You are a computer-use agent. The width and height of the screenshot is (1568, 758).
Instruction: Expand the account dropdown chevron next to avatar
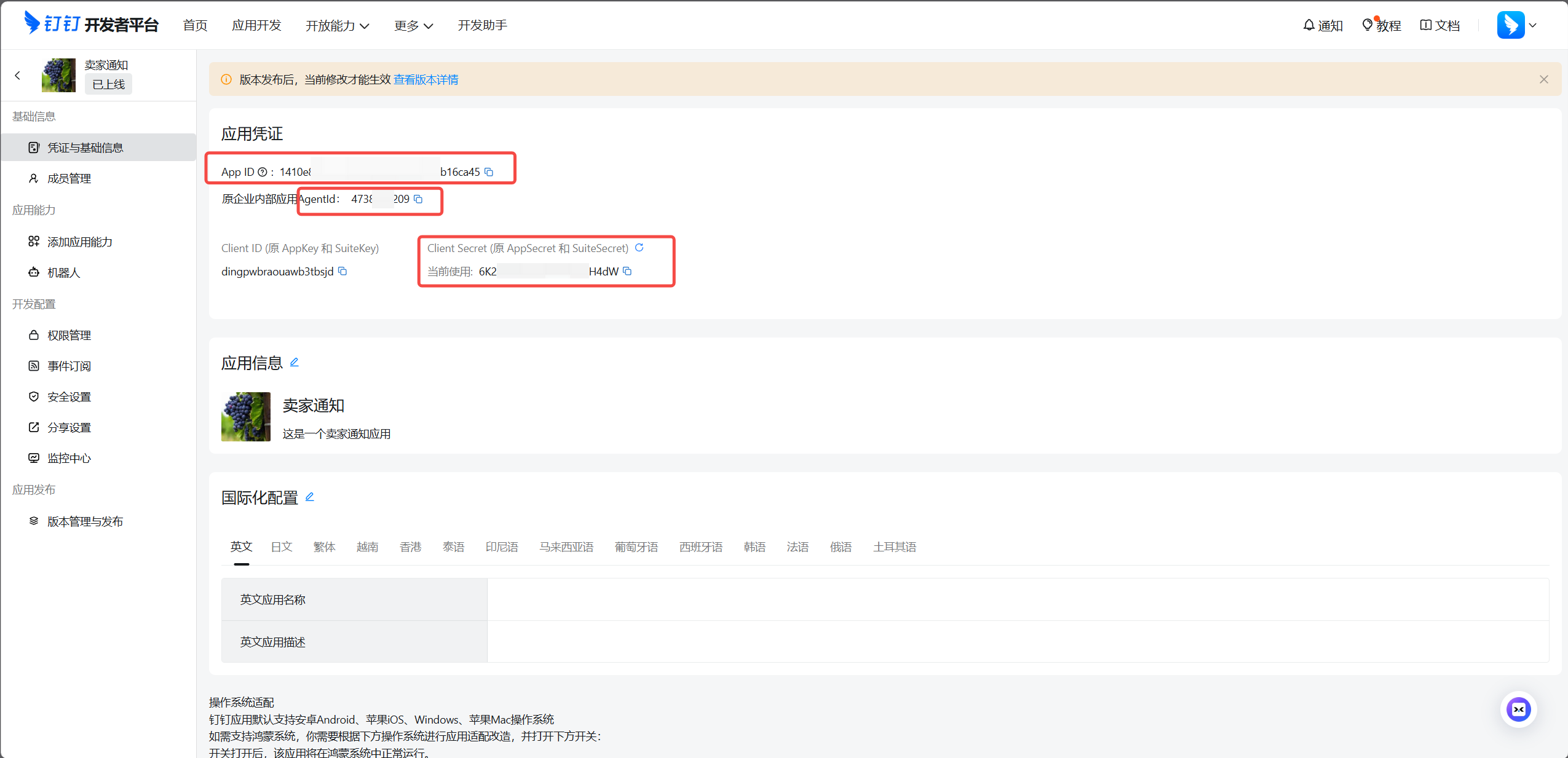[1533, 25]
